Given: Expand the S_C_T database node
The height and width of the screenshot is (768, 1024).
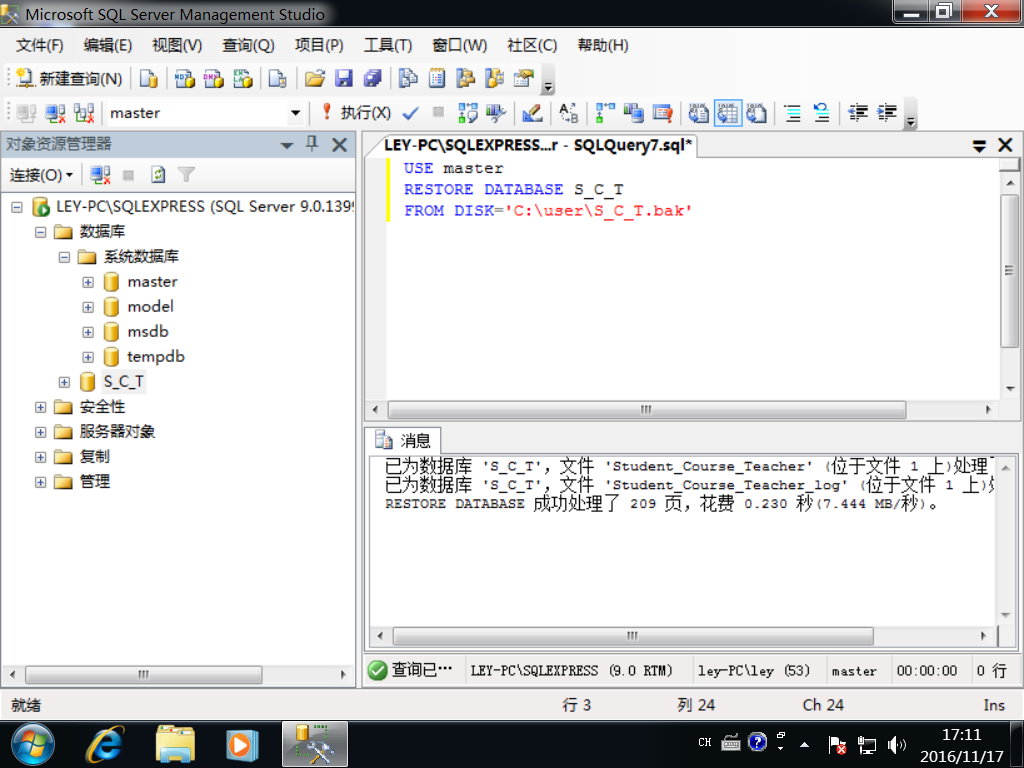Looking at the screenshot, I should pyautogui.click(x=64, y=383).
